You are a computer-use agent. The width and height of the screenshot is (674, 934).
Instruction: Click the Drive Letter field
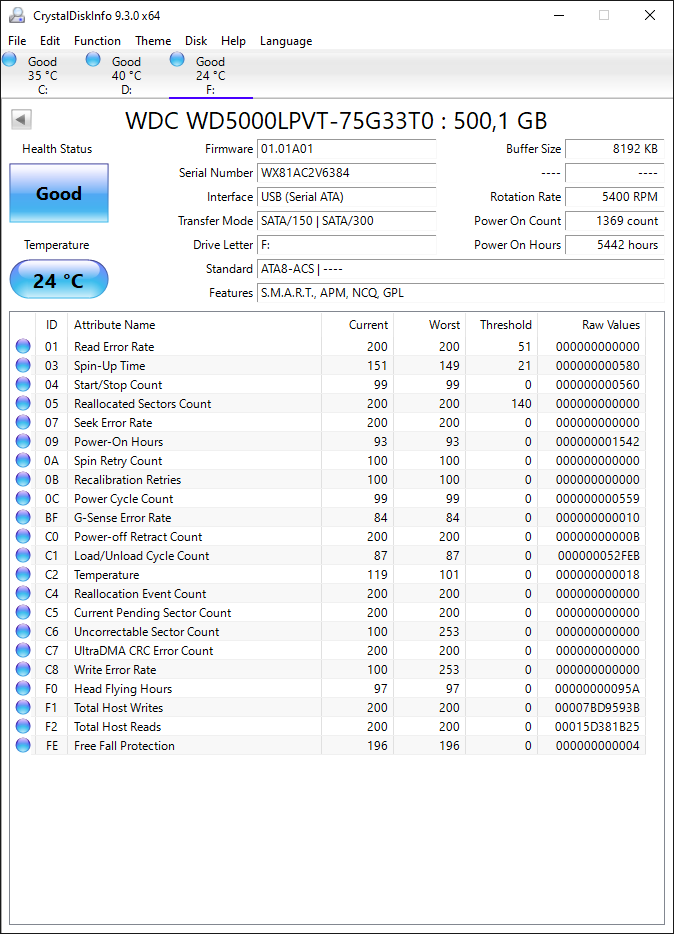(347, 245)
